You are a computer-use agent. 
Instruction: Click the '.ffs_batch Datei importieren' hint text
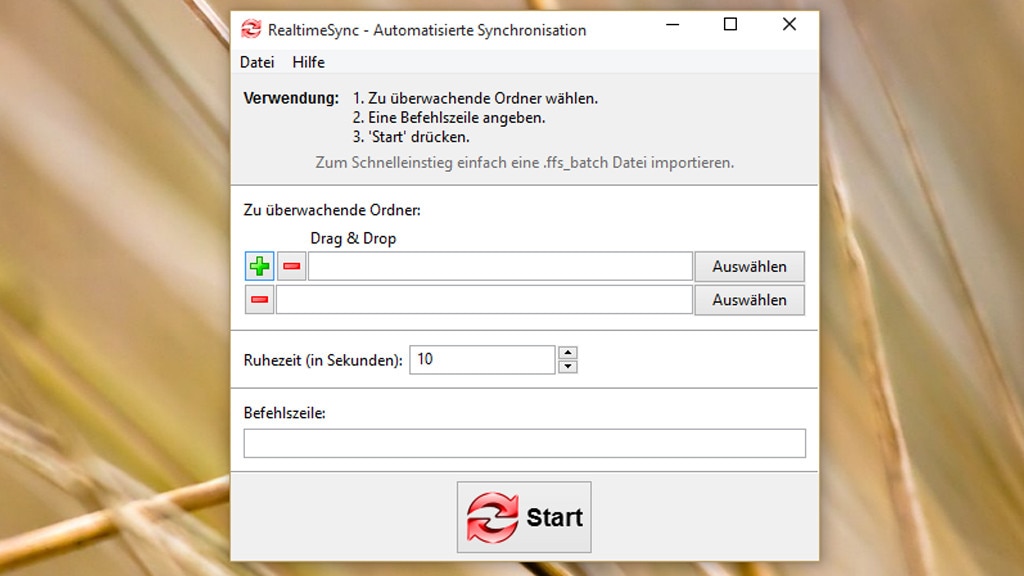[639, 163]
